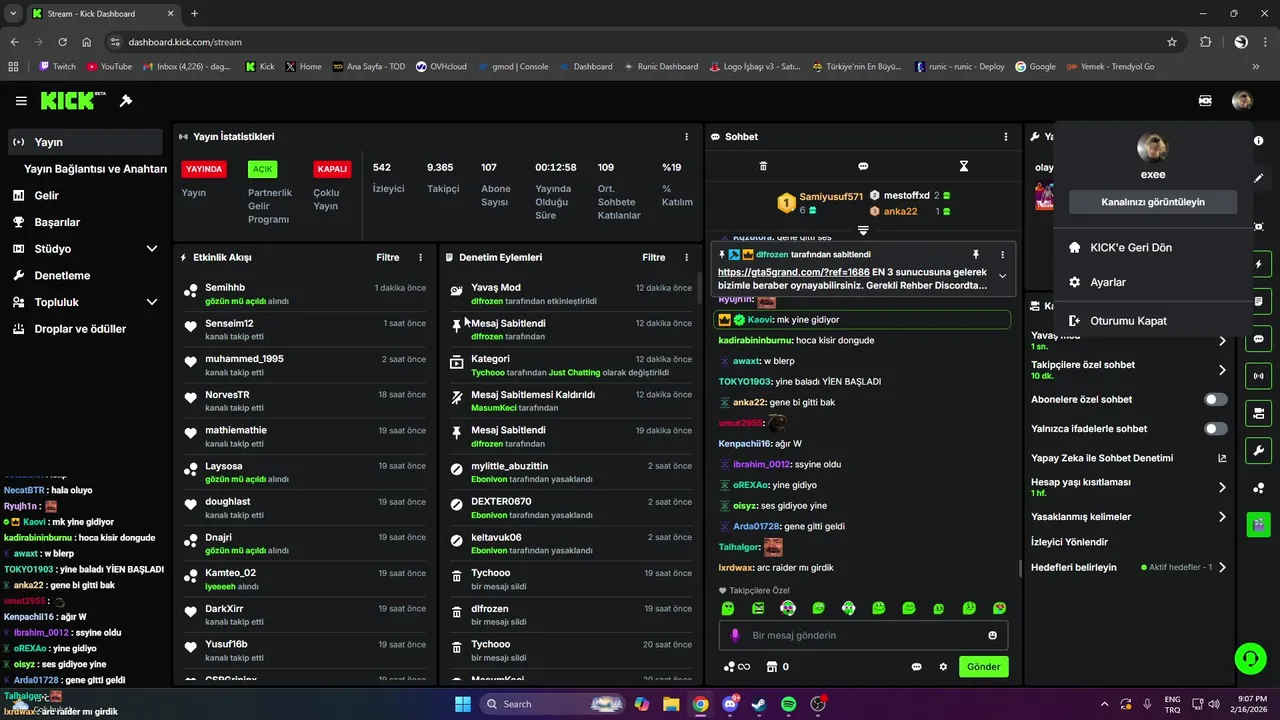Click the emoji picker icon in message box
Screen dimensions: 1280x720
[993, 635]
